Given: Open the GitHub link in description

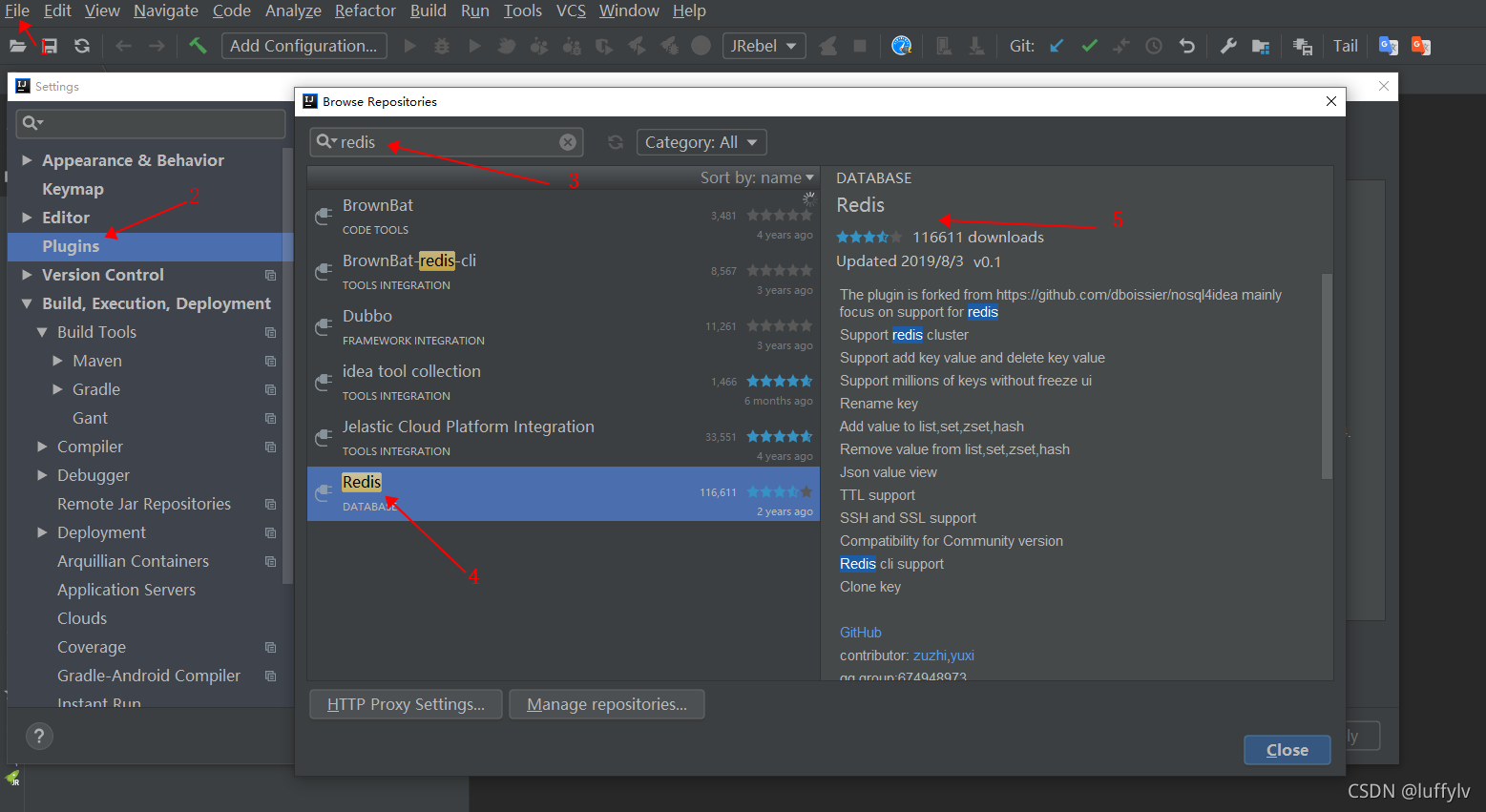Looking at the screenshot, I should pos(860,633).
